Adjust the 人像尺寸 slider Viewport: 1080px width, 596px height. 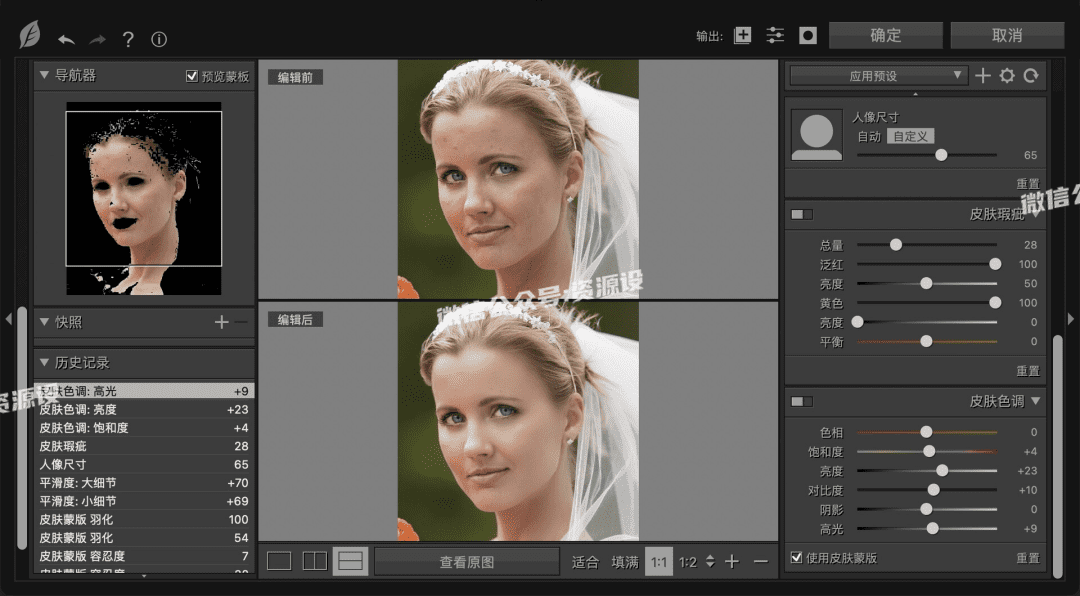click(x=926, y=155)
